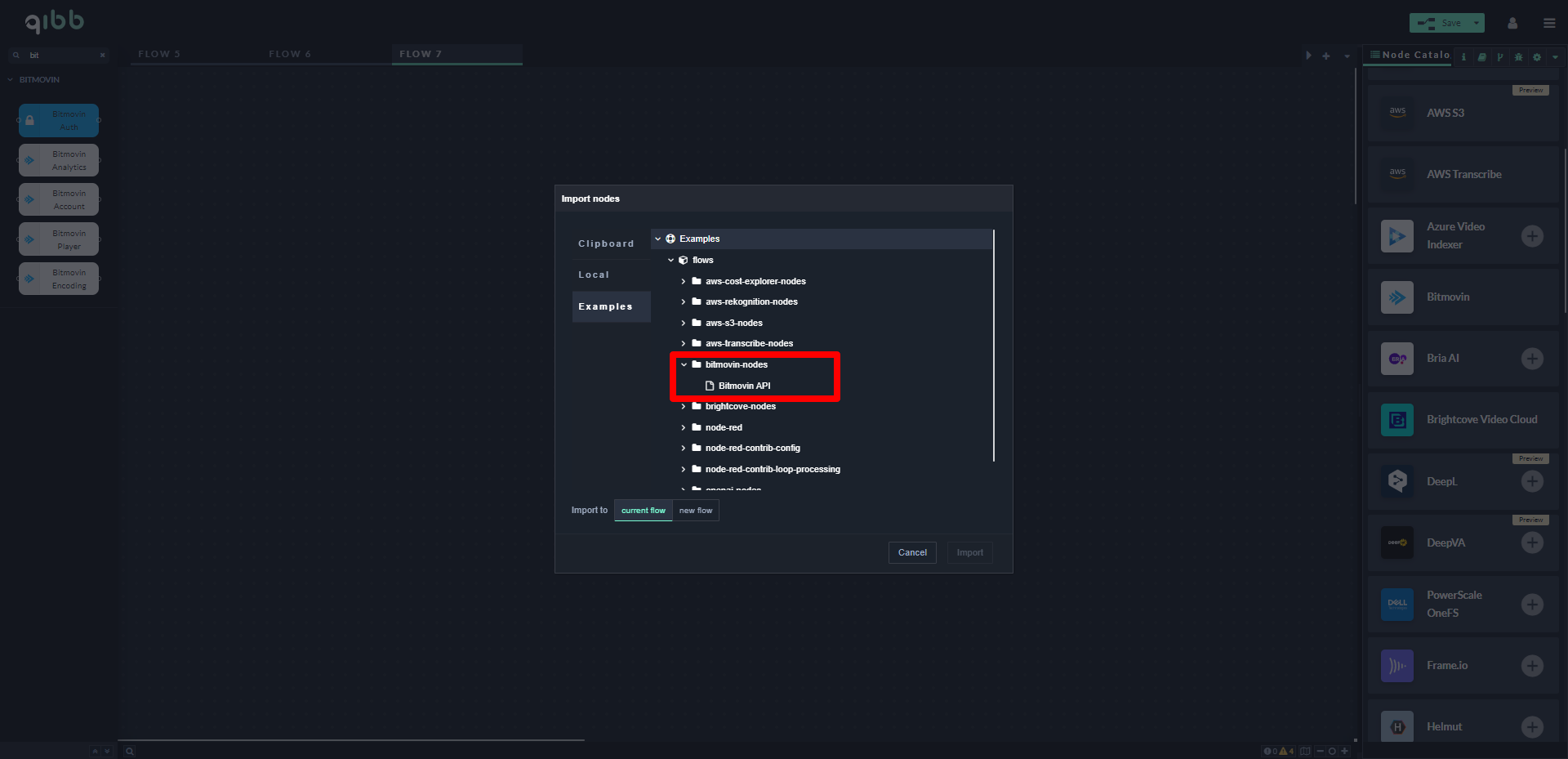
Task: Open the sidebar settings gear icon
Action: click(x=1537, y=57)
